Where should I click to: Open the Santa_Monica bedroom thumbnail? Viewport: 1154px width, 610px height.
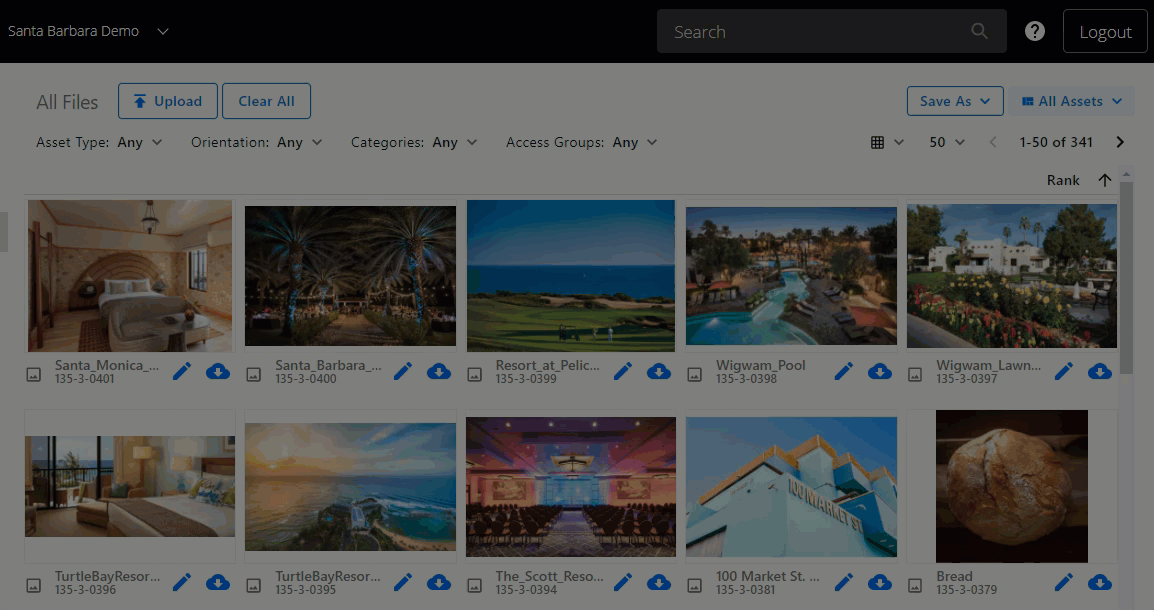(130, 276)
